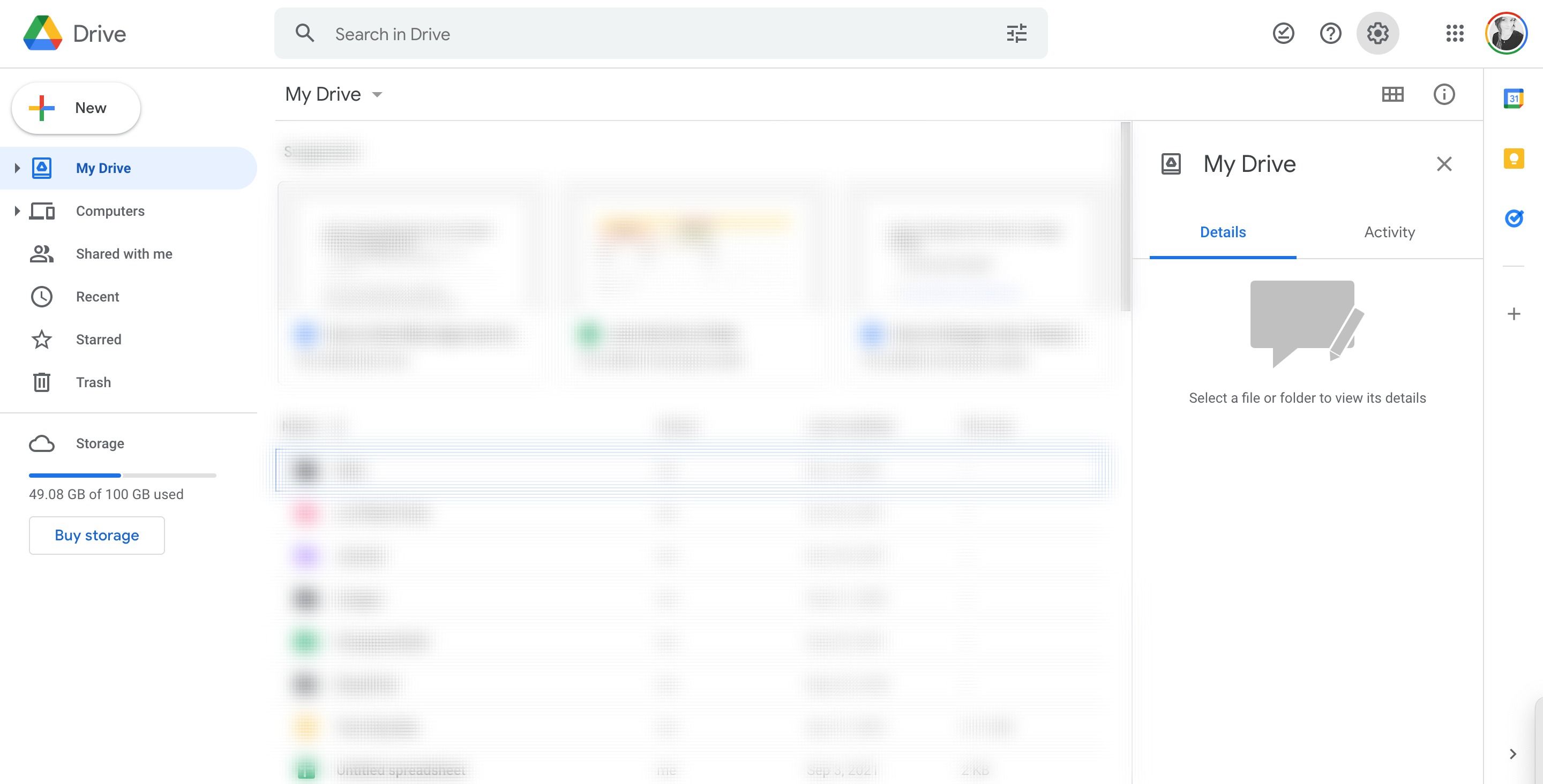The height and width of the screenshot is (784, 1543).
Task: Open Google Drive help
Action: pyautogui.click(x=1330, y=34)
